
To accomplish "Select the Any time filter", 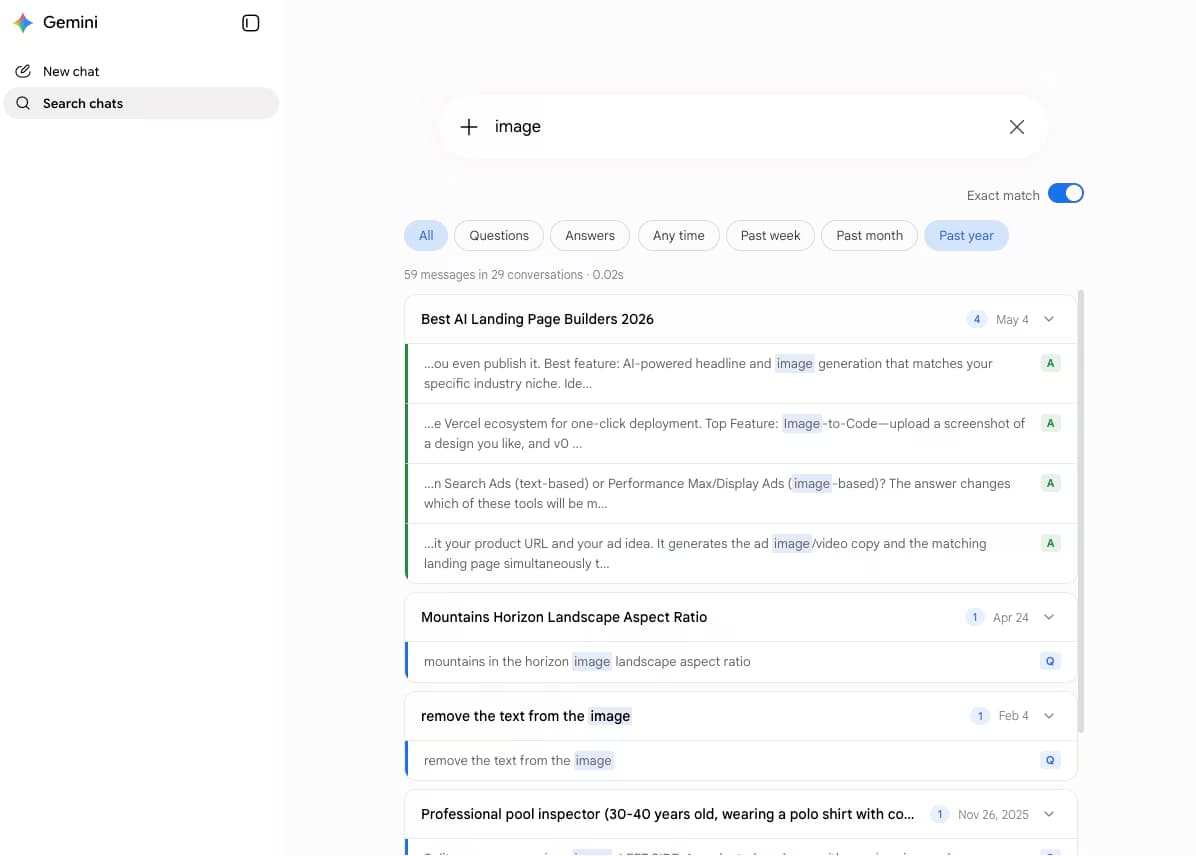I will click(x=678, y=236).
